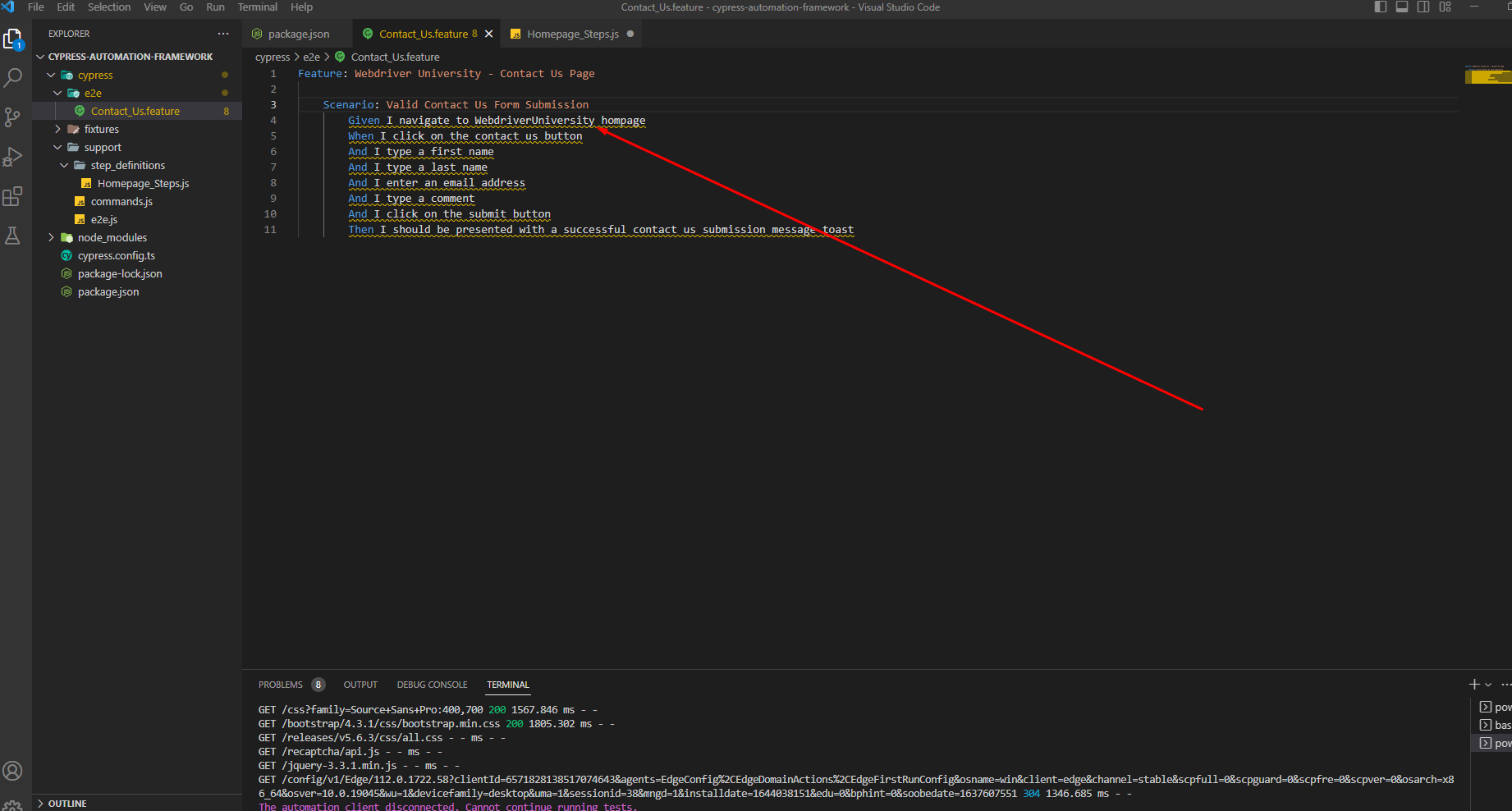This screenshot has height=811, width=1512.
Task: Open the File menu
Action: pyautogui.click(x=36, y=7)
